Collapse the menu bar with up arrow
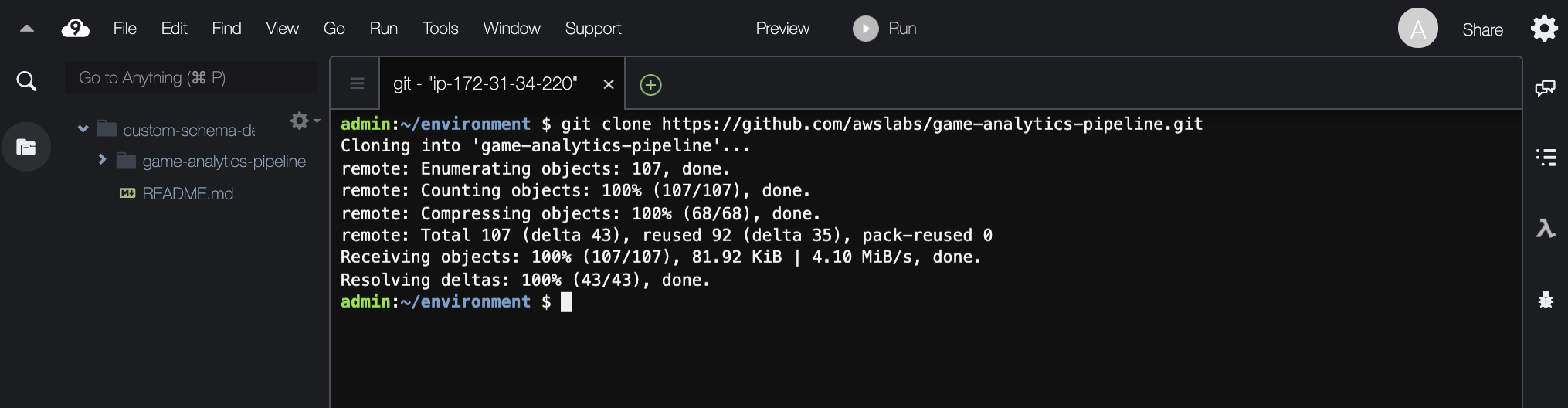The width and height of the screenshot is (1568, 408). [27, 29]
